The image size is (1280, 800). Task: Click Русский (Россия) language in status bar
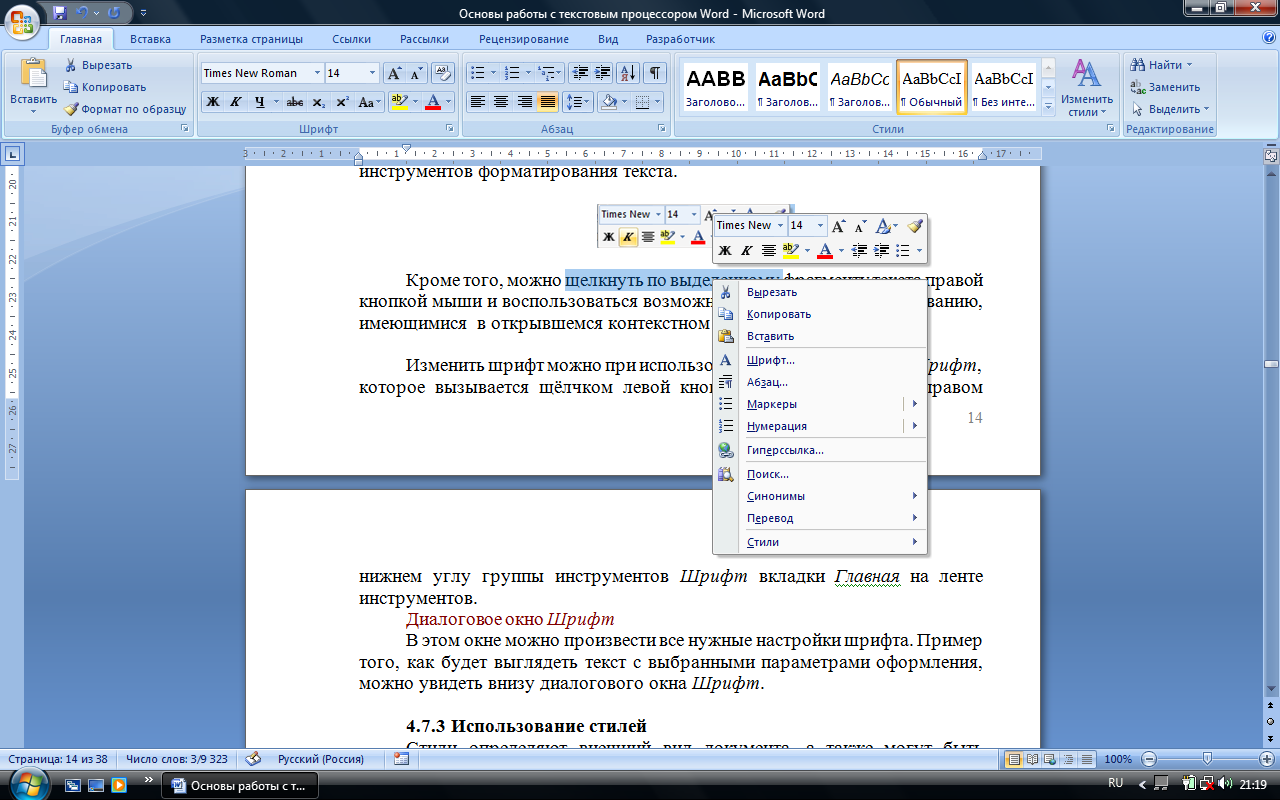coord(321,759)
